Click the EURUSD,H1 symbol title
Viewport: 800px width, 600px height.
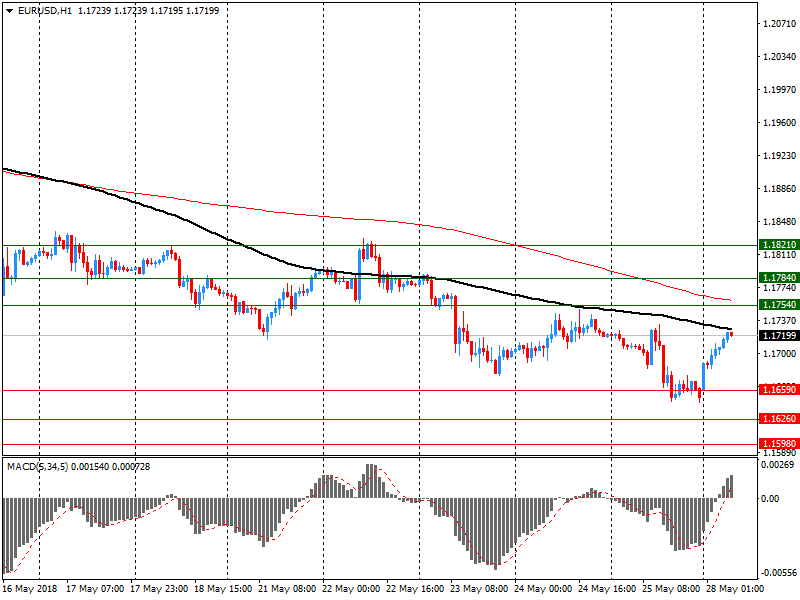[x=45, y=11]
